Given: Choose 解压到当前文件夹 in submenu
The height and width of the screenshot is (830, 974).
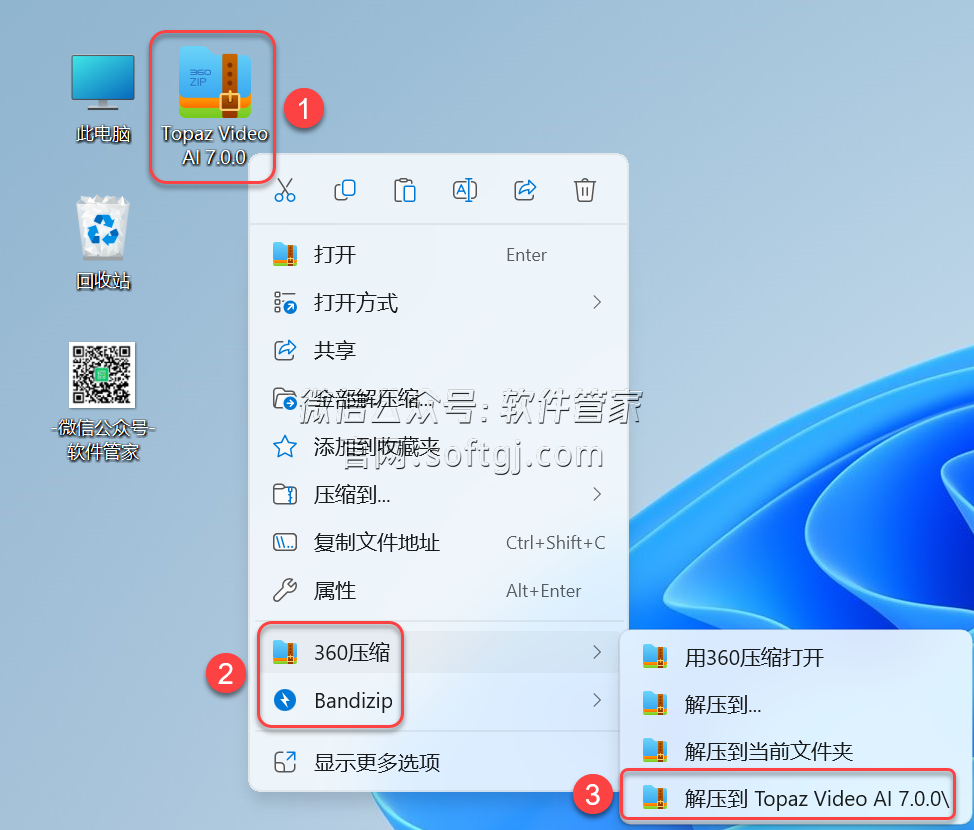Looking at the screenshot, I should (x=795, y=751).
